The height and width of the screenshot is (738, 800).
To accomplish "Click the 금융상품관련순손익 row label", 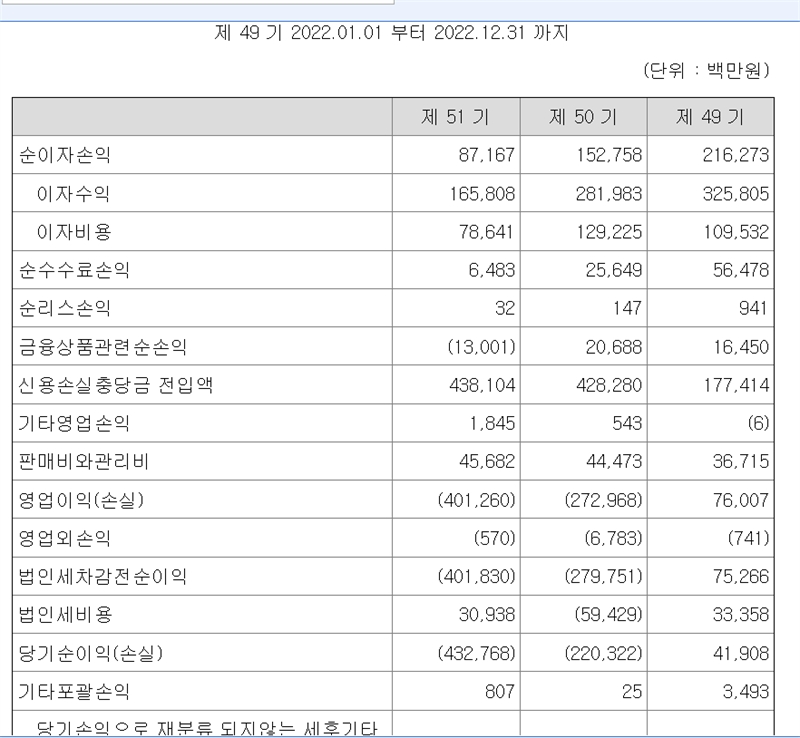I will (x=103, y=347).
